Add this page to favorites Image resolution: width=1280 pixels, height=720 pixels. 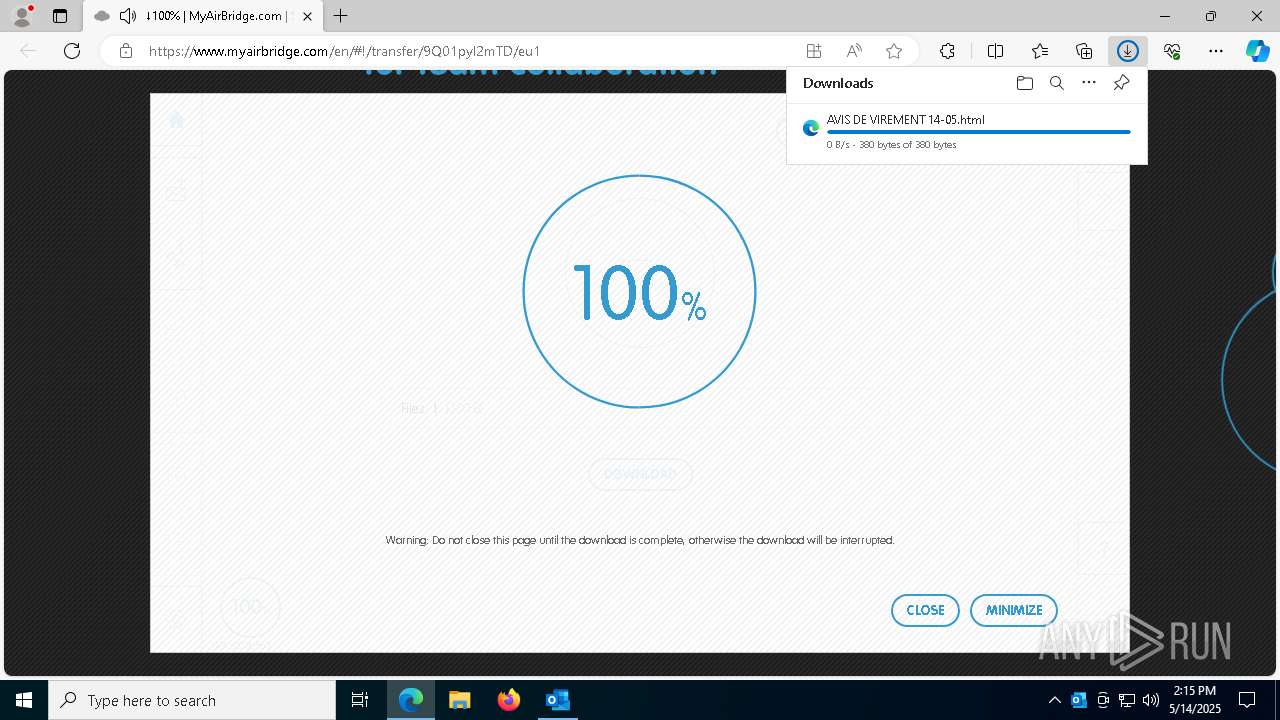pos(894,51)
